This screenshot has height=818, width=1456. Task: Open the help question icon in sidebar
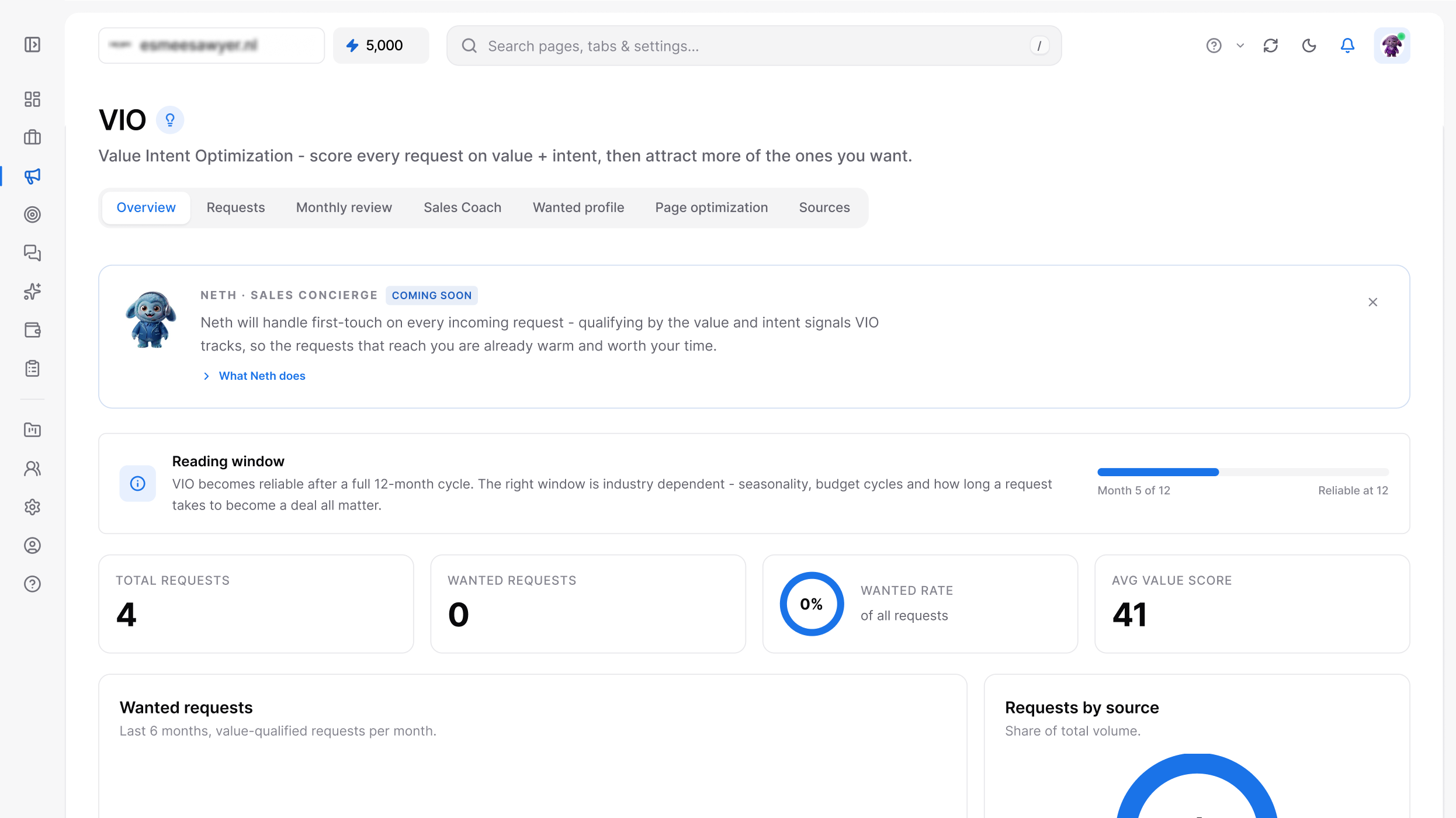click(33, 584)
